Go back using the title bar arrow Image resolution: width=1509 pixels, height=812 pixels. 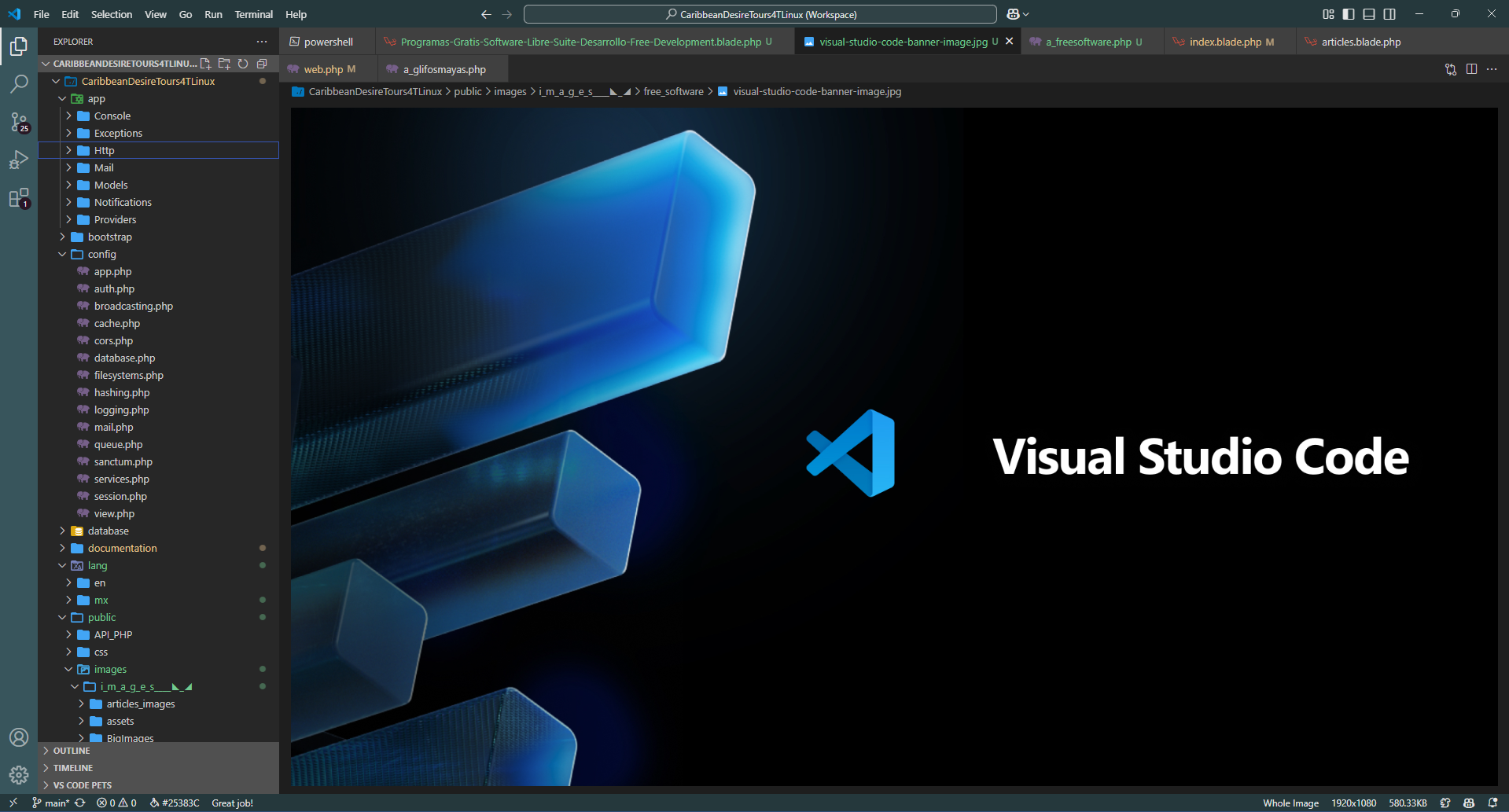pyautogui.click(x=486, y=14)
